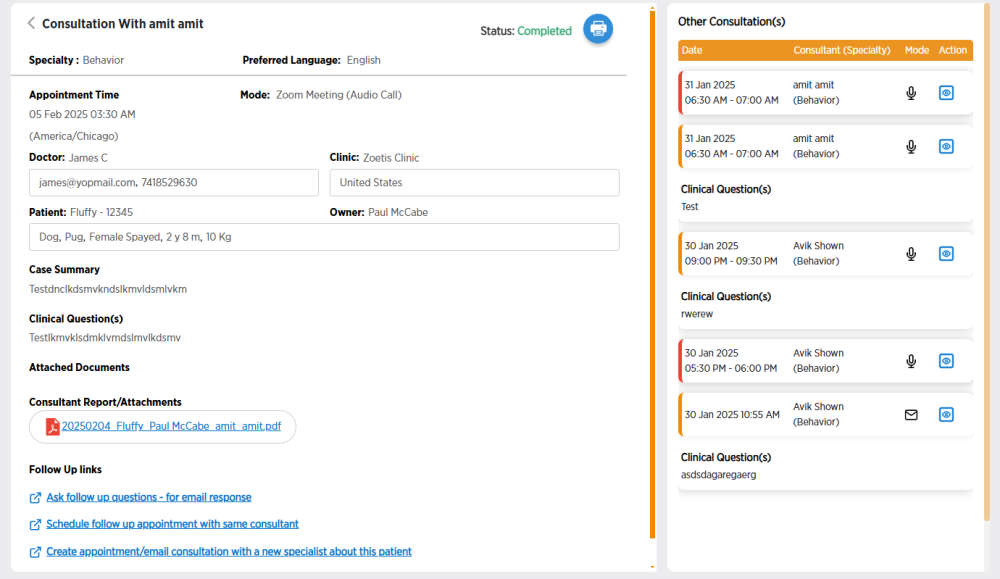
Task: Click the timezone text (America/Chicago)
Action: [x=73, y=136]
